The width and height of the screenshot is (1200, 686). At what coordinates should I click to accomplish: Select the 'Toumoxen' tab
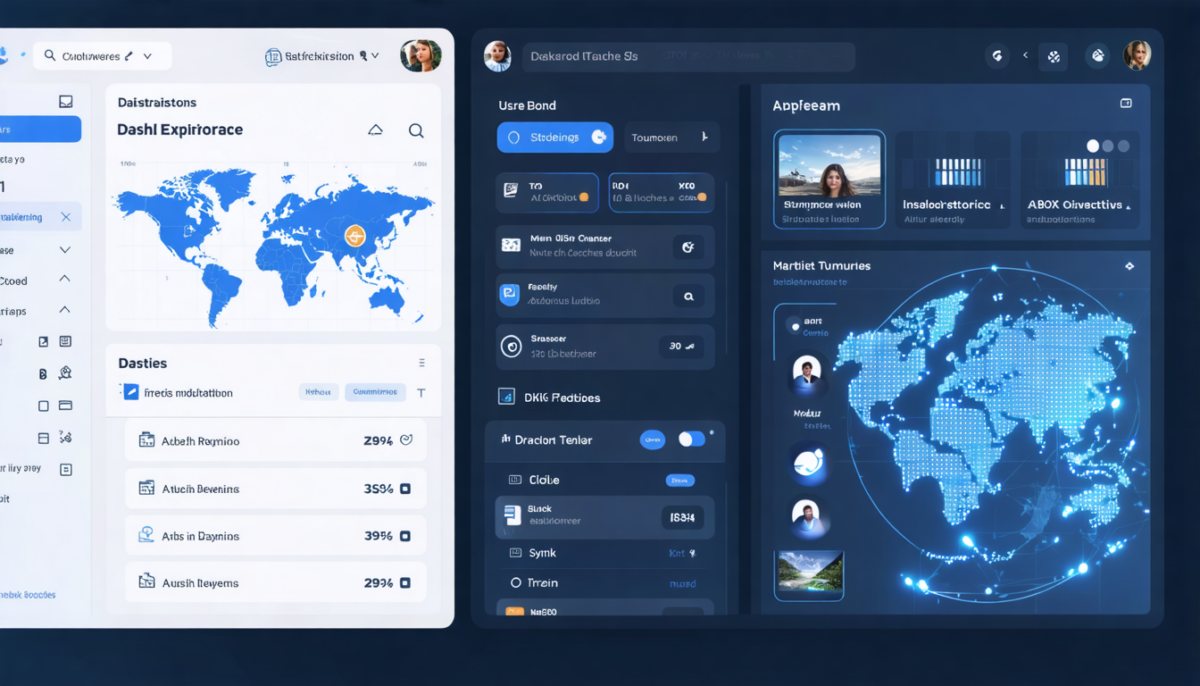click(672, 137)
